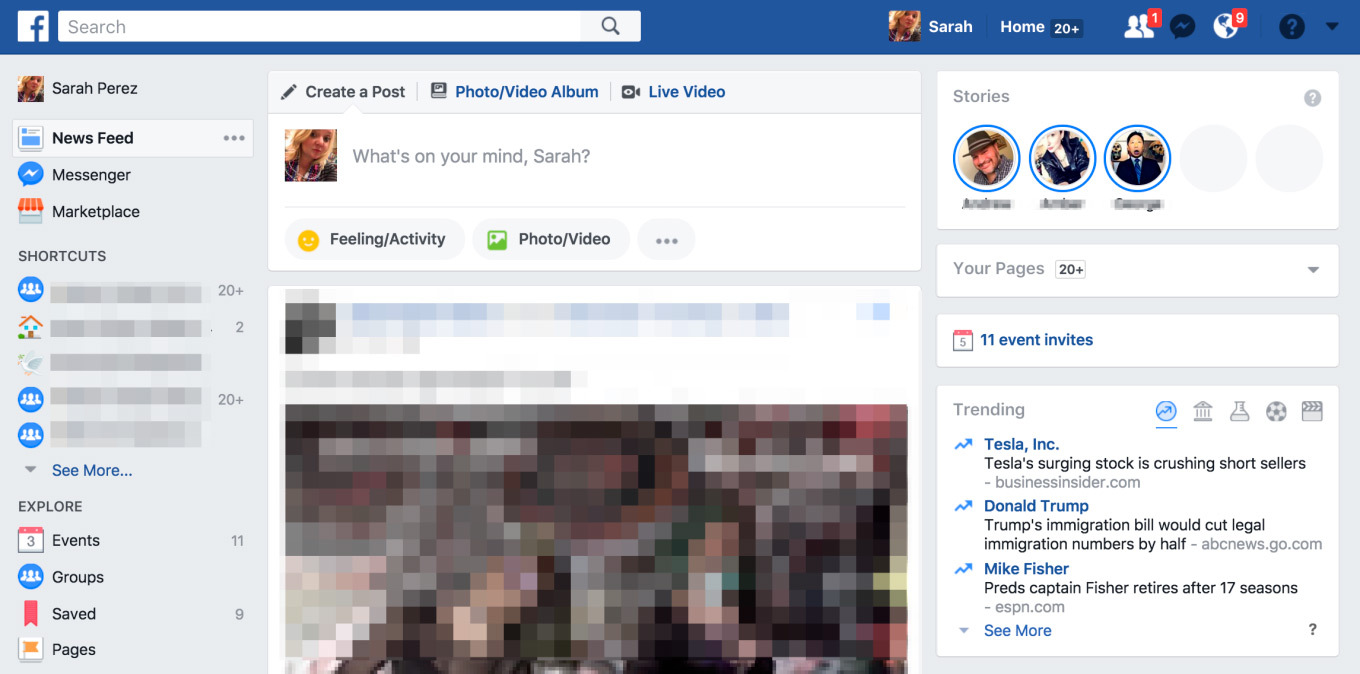Open Saved items in the sidebar
This screenshot has width=1360, height=674.
[75, 613]
